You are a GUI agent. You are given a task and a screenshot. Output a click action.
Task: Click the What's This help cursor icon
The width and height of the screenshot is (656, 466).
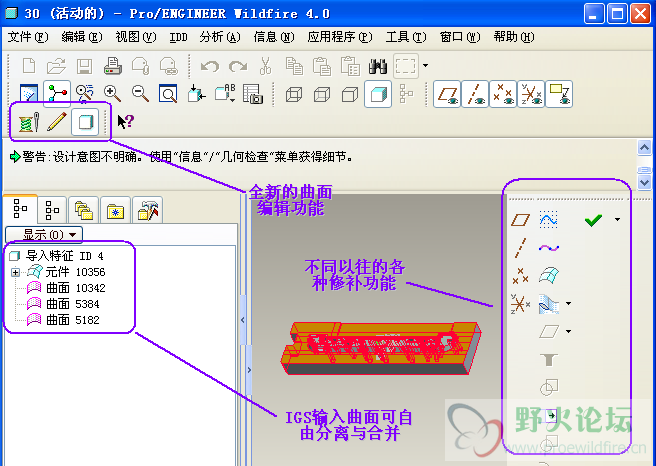tap(126, 122)
